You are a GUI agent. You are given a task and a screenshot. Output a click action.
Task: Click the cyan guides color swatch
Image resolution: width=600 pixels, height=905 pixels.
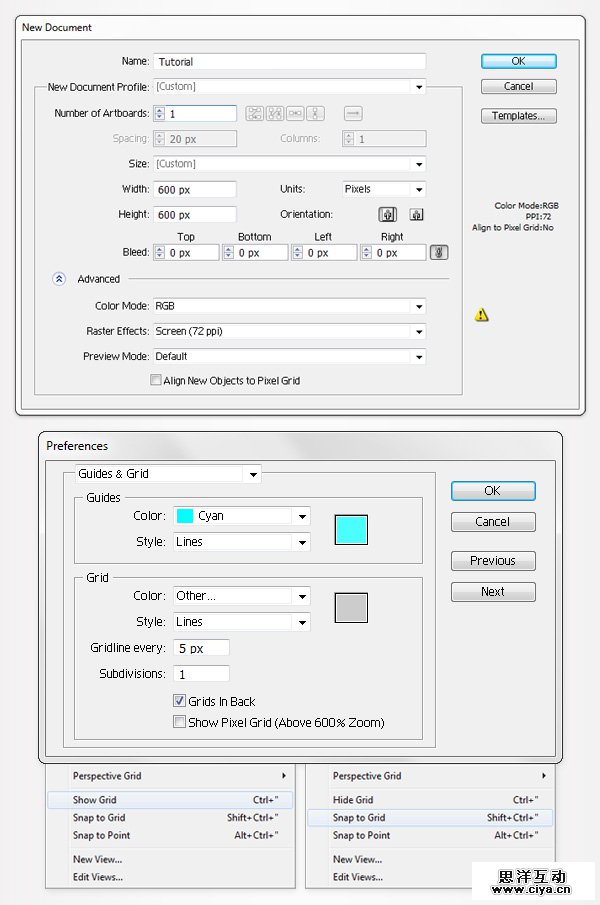point(351,529)
